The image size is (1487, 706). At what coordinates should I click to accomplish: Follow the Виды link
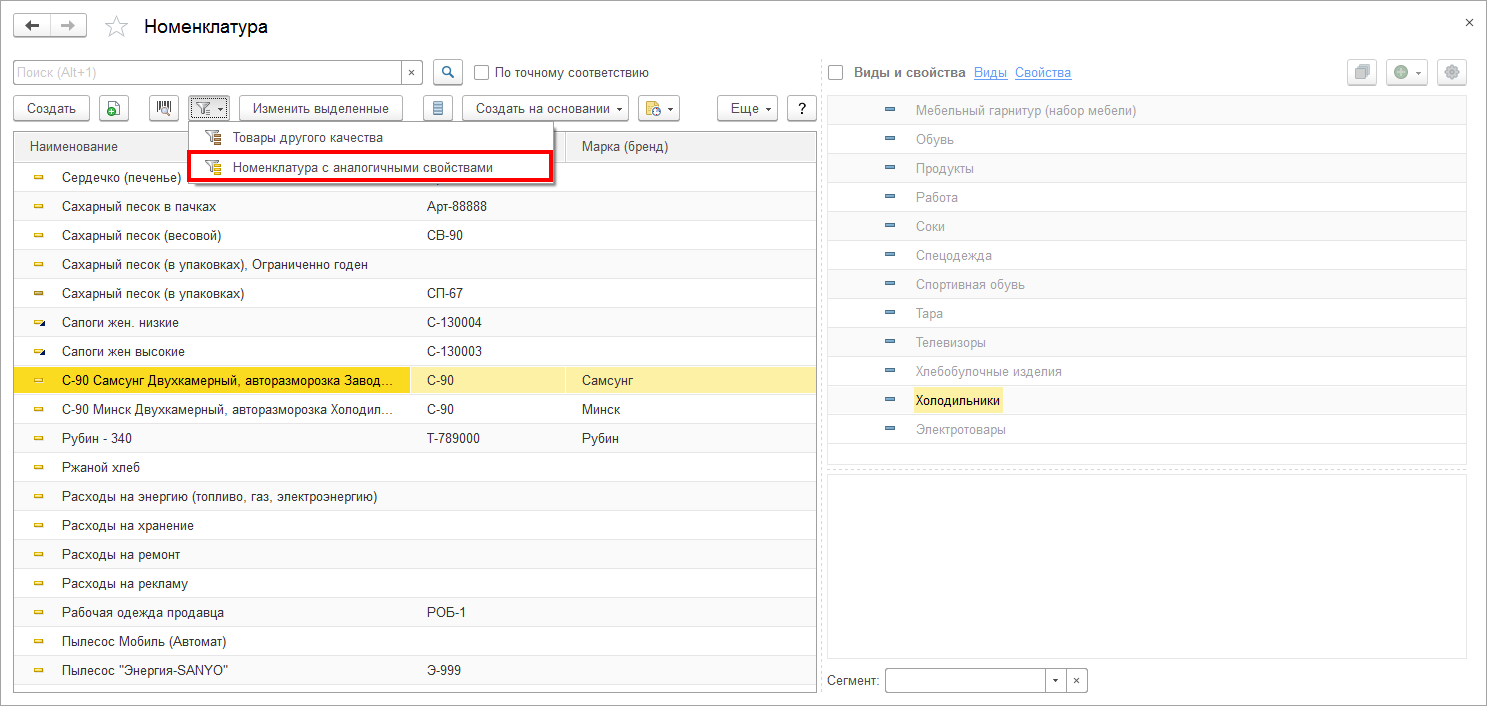coord(990,73)
